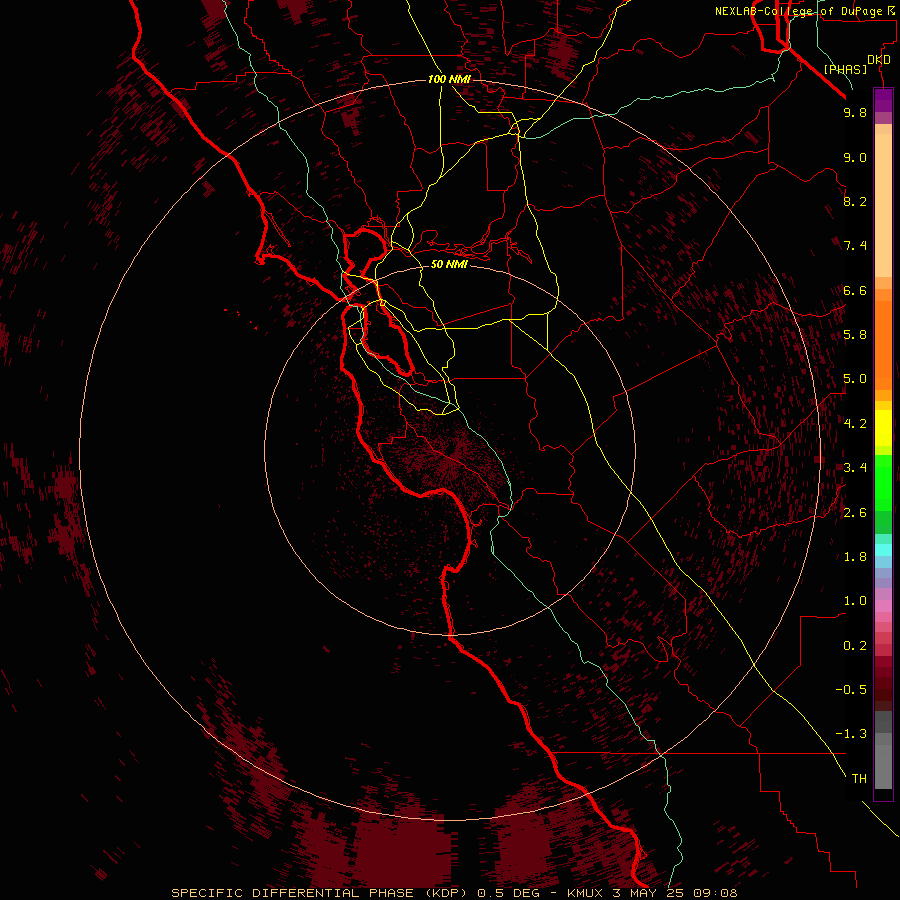This screenshot has width=900, height=900.
Task: Click the 0.2 scale value
Action: (855, 646)
